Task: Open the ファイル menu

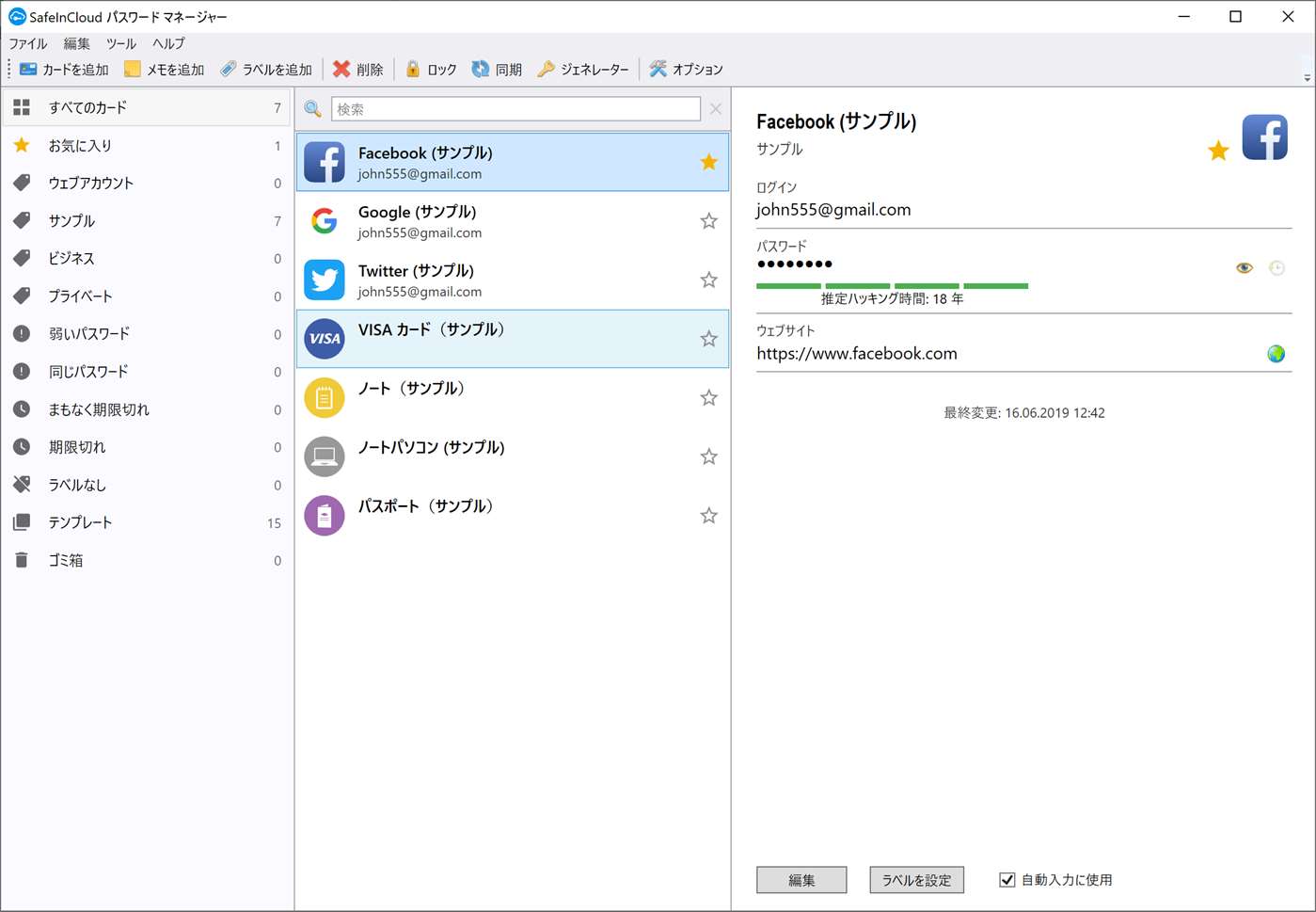Action: coord(28,43)
